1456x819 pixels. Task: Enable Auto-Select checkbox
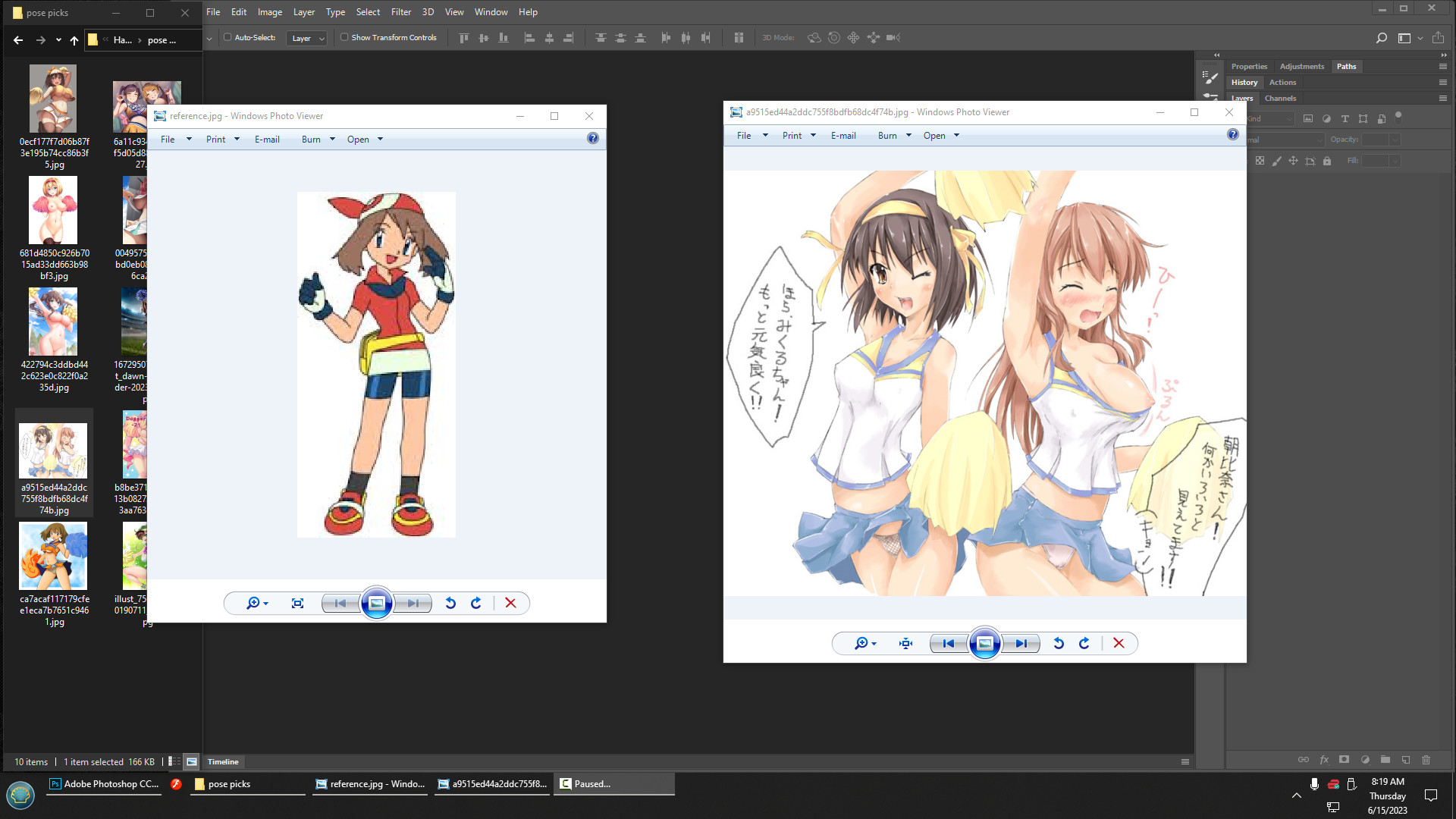(227, 37)
